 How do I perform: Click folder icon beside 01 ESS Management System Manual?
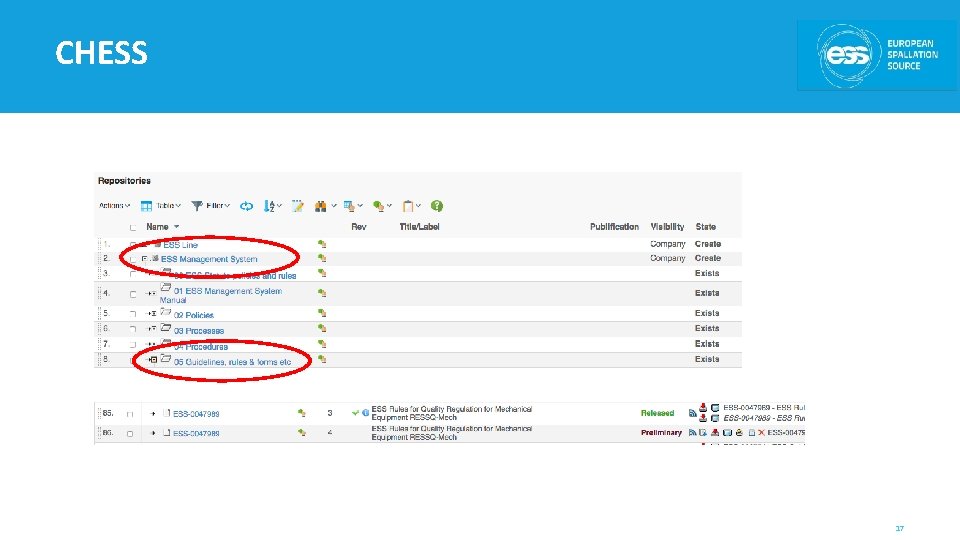pyautogui.click(x=165, y=287)
